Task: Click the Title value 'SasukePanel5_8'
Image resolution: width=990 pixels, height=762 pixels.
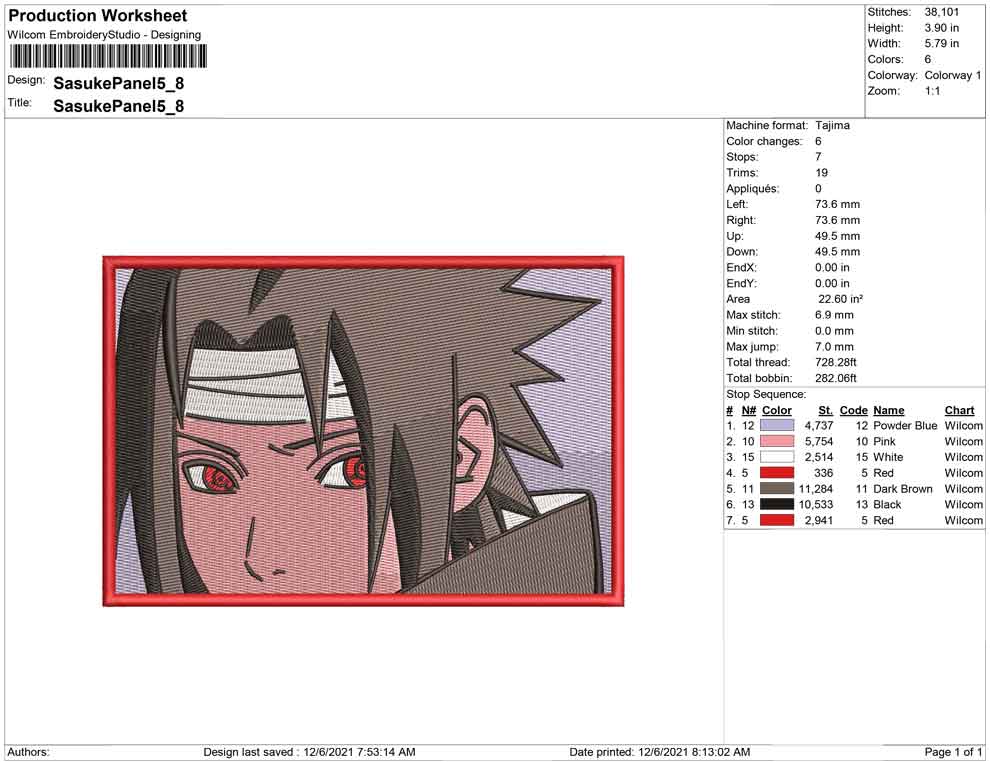Action: click(119, 106)
